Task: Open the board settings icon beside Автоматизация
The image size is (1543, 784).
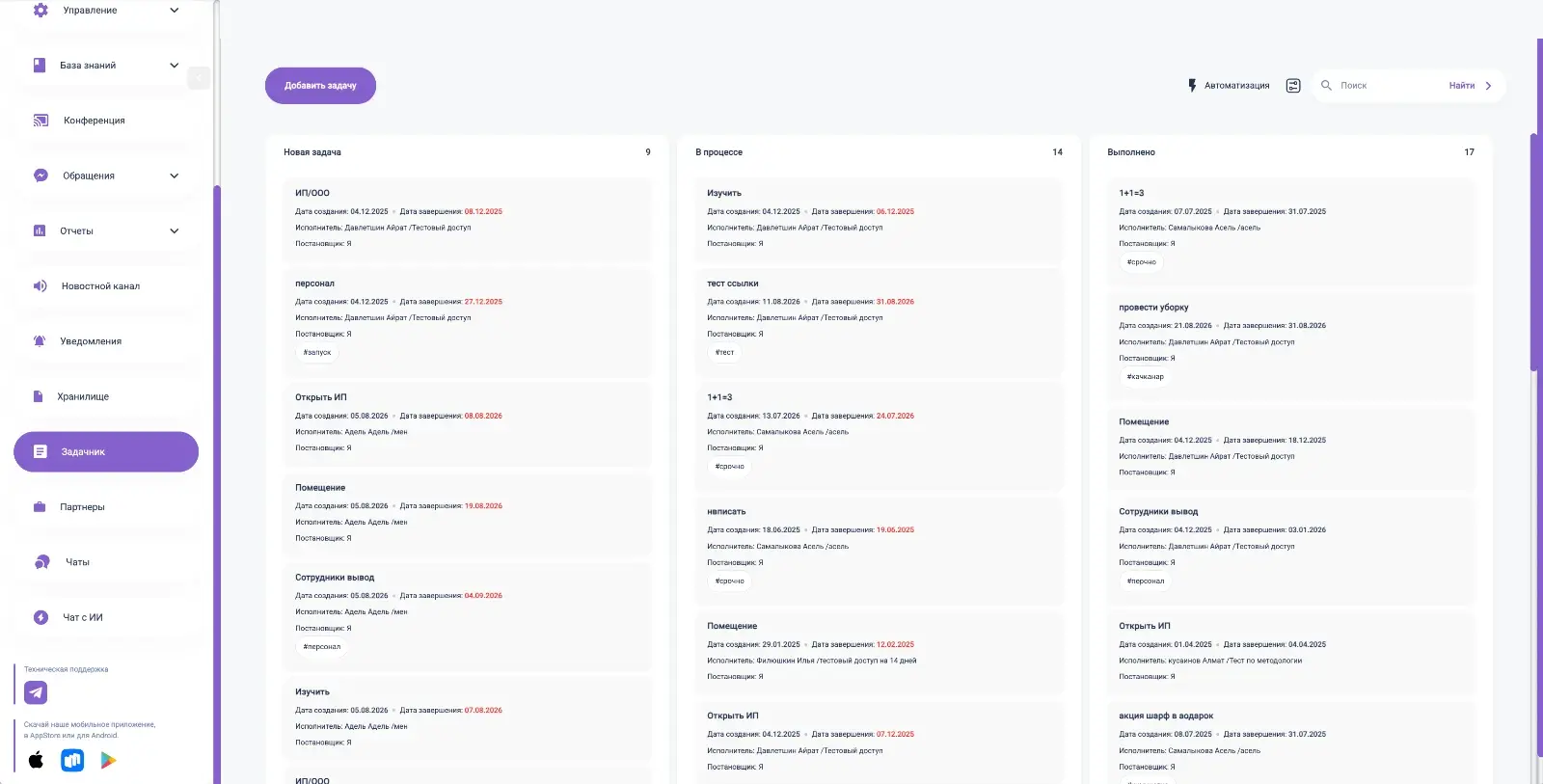Action: pos(1293,86)
